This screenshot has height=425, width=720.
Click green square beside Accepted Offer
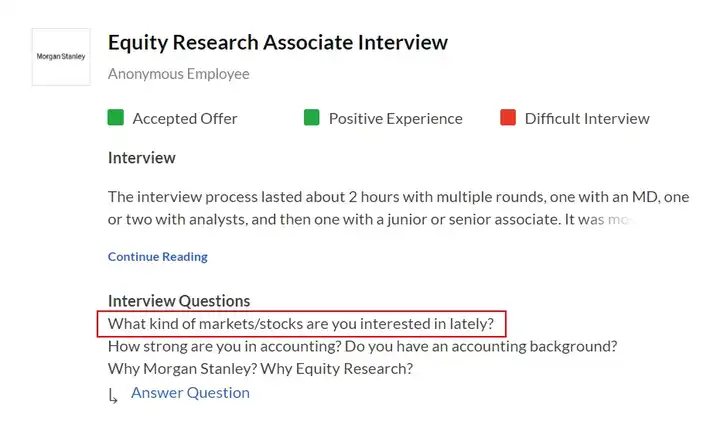coord(116,118)
